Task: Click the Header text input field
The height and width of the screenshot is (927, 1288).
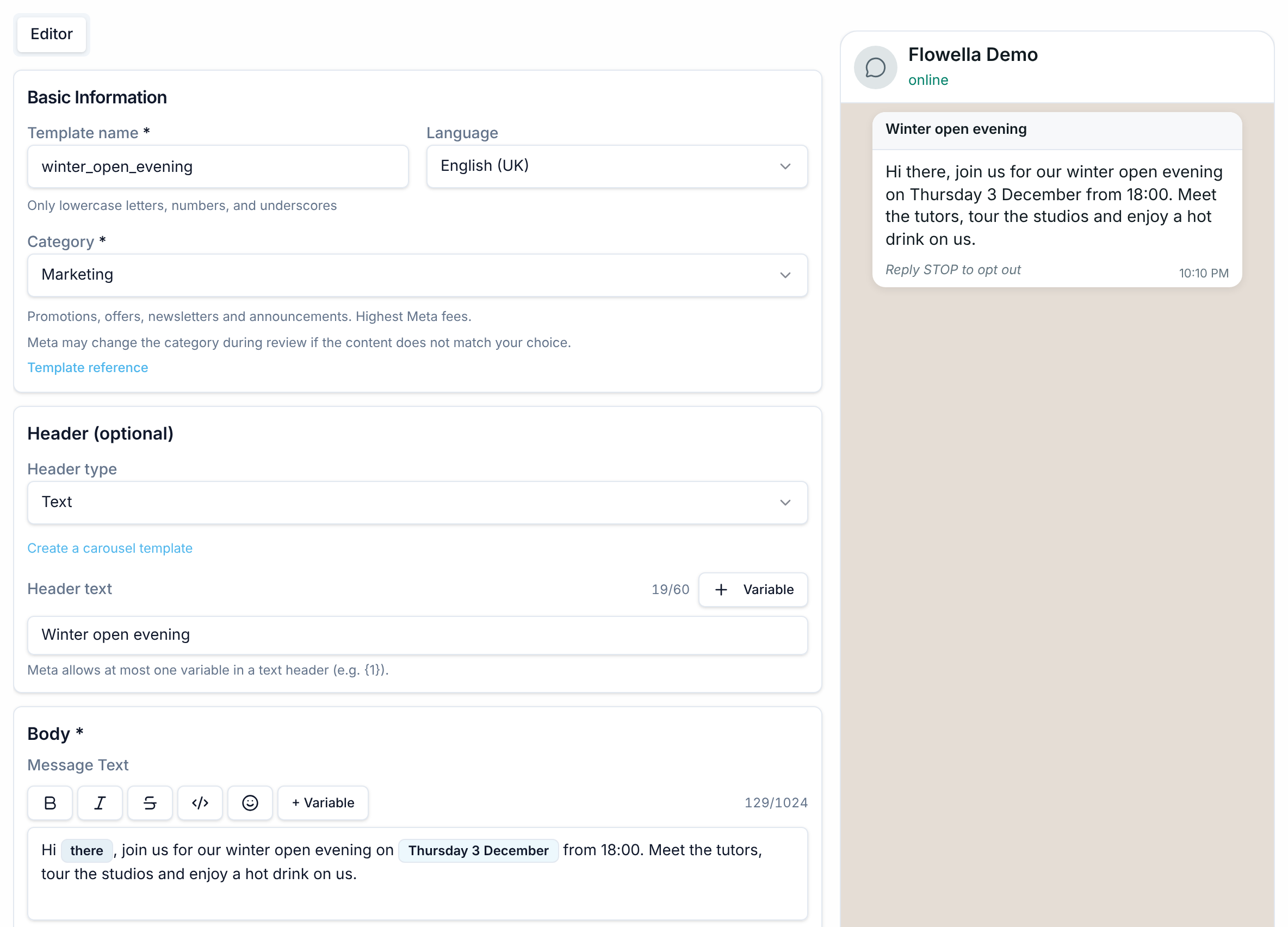Action: coord(417,635)
